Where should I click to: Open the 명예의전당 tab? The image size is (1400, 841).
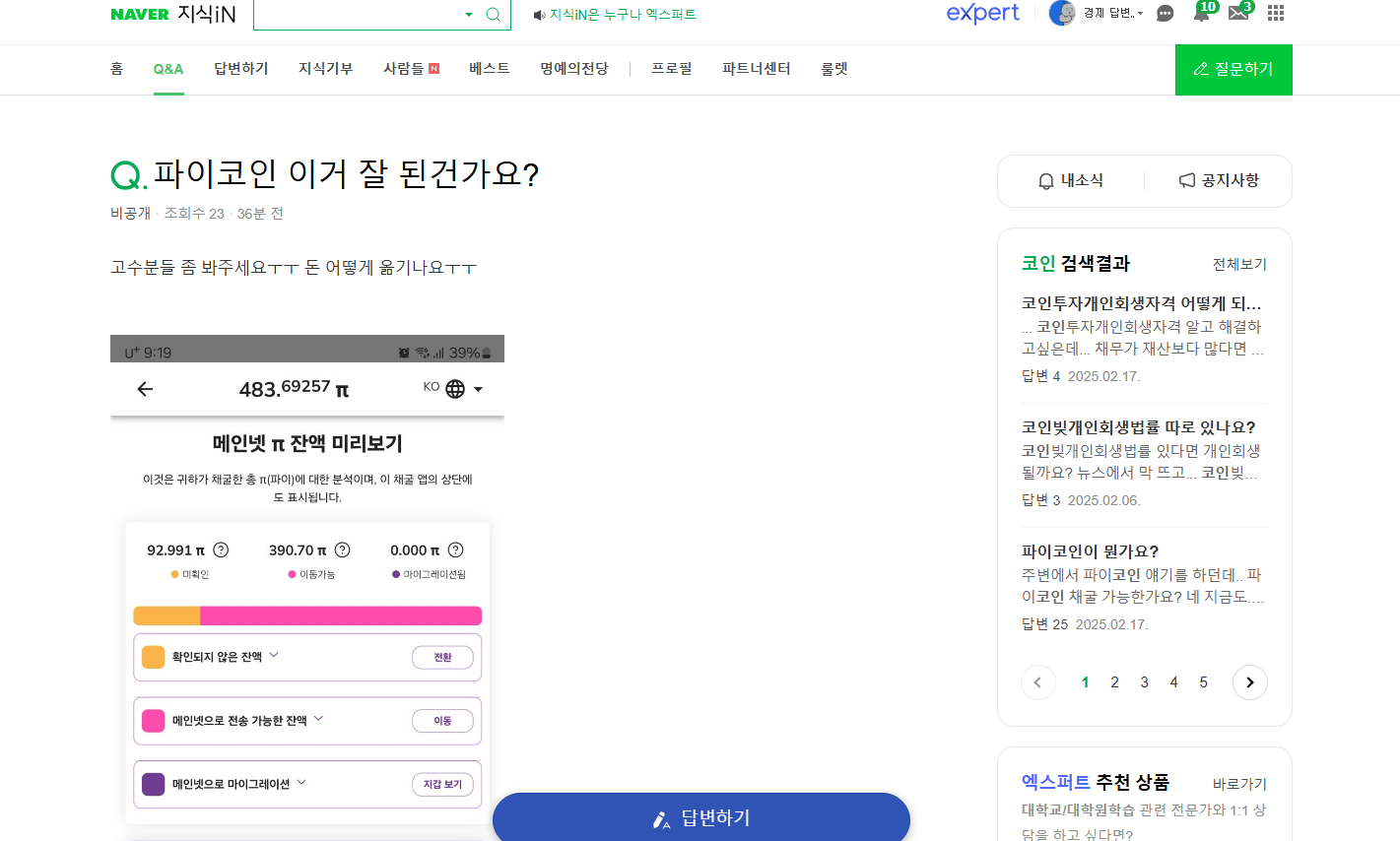(x=574, y=69)
